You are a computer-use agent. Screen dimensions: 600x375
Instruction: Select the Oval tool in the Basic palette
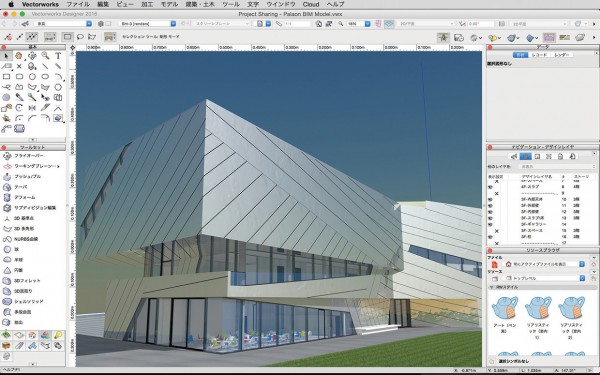click(45, 77)
